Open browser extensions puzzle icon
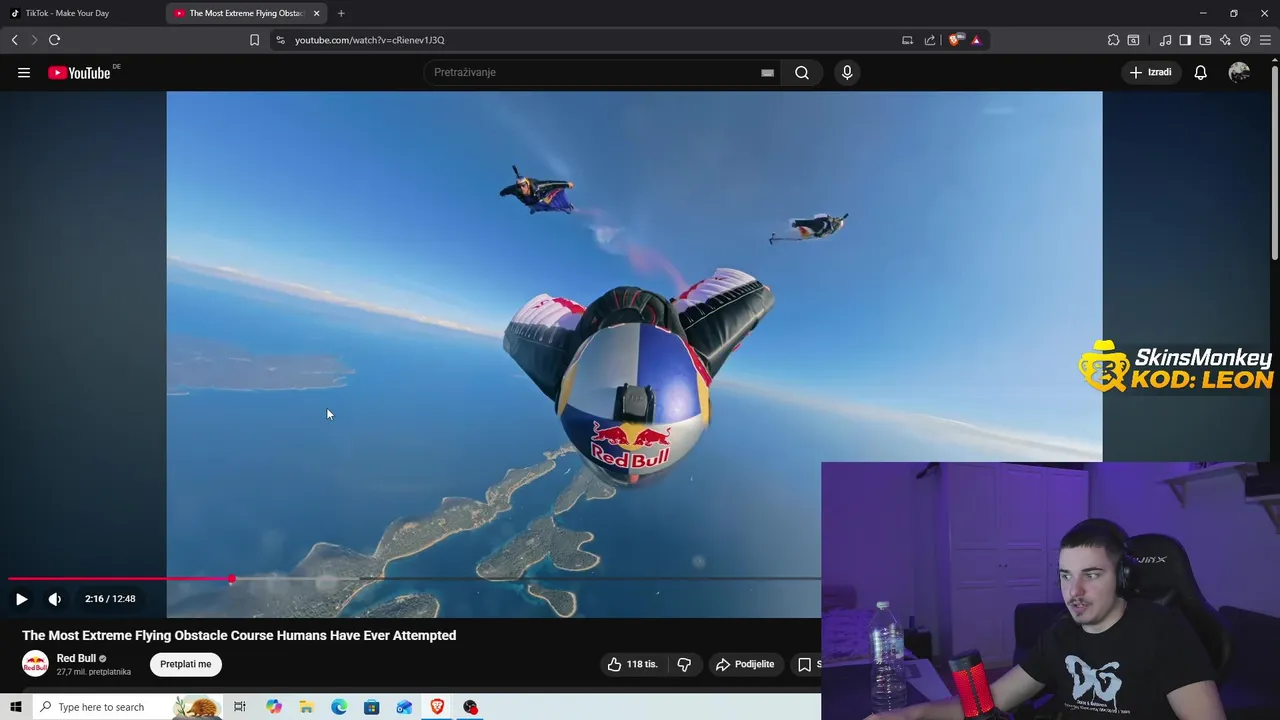 (1113, 40)
